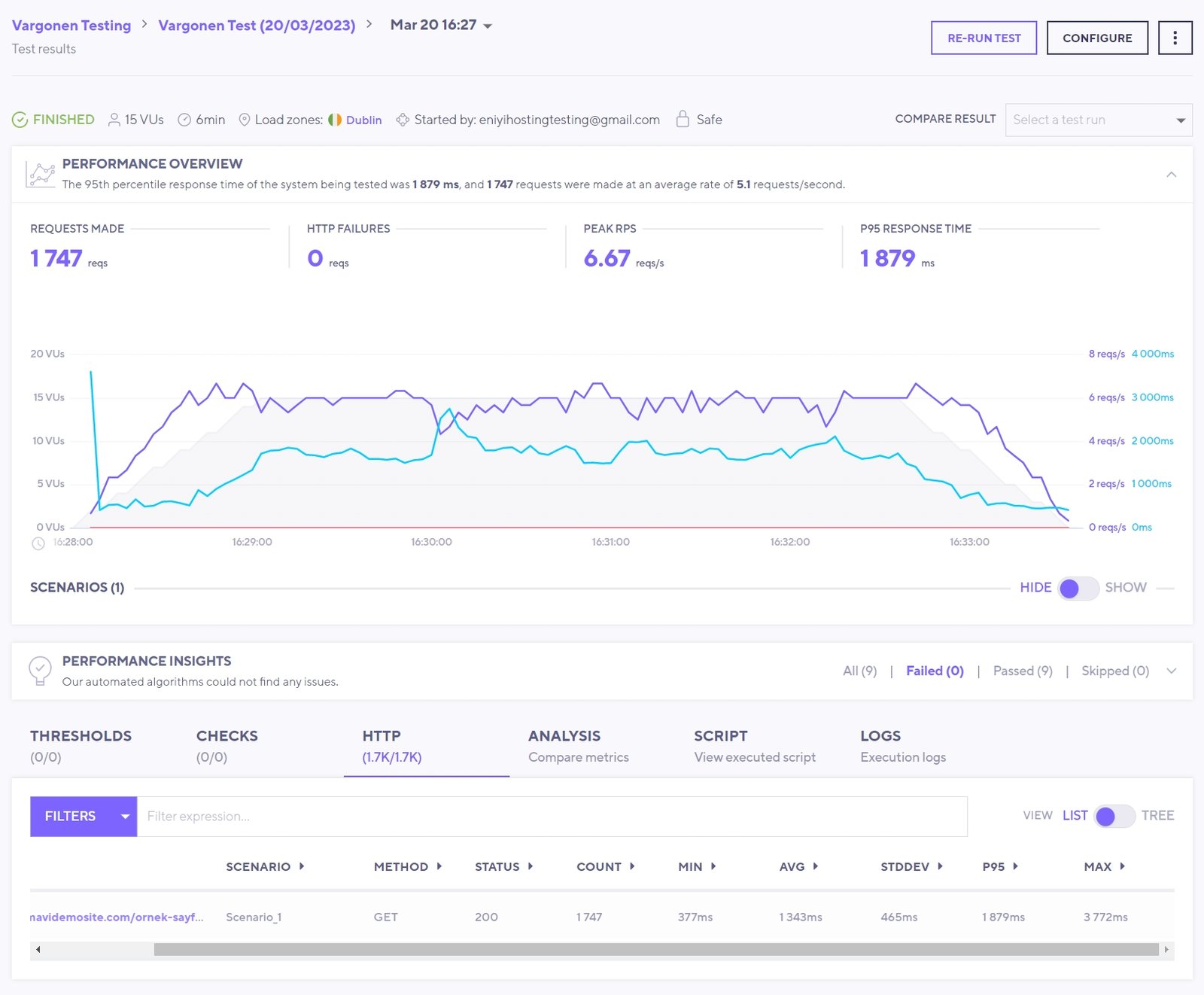Click the chart timeline clock icon near 16:28:00

pyautogui.click(x=38, y=543)
